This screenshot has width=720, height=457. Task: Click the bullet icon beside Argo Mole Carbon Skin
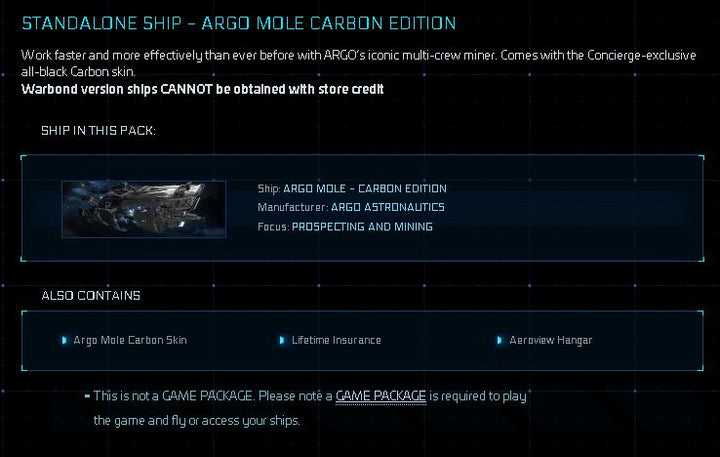65,340
